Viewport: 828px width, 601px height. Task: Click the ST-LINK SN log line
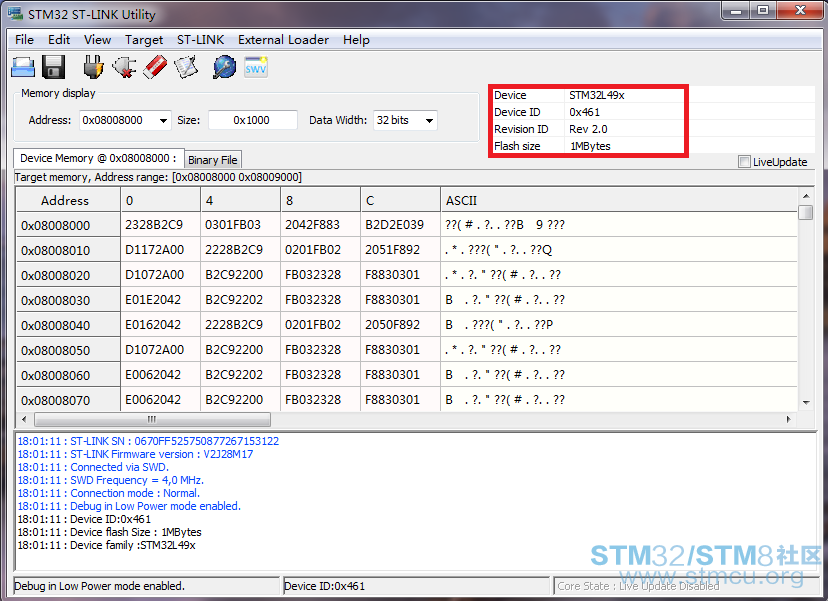coord(148,441)
